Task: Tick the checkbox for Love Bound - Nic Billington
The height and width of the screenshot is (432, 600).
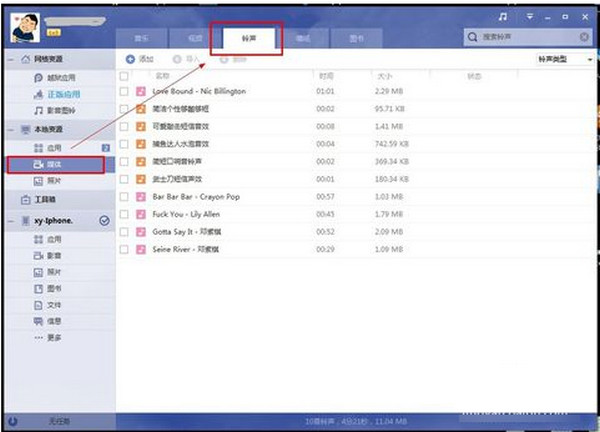Action: click(x=124, y=91)
